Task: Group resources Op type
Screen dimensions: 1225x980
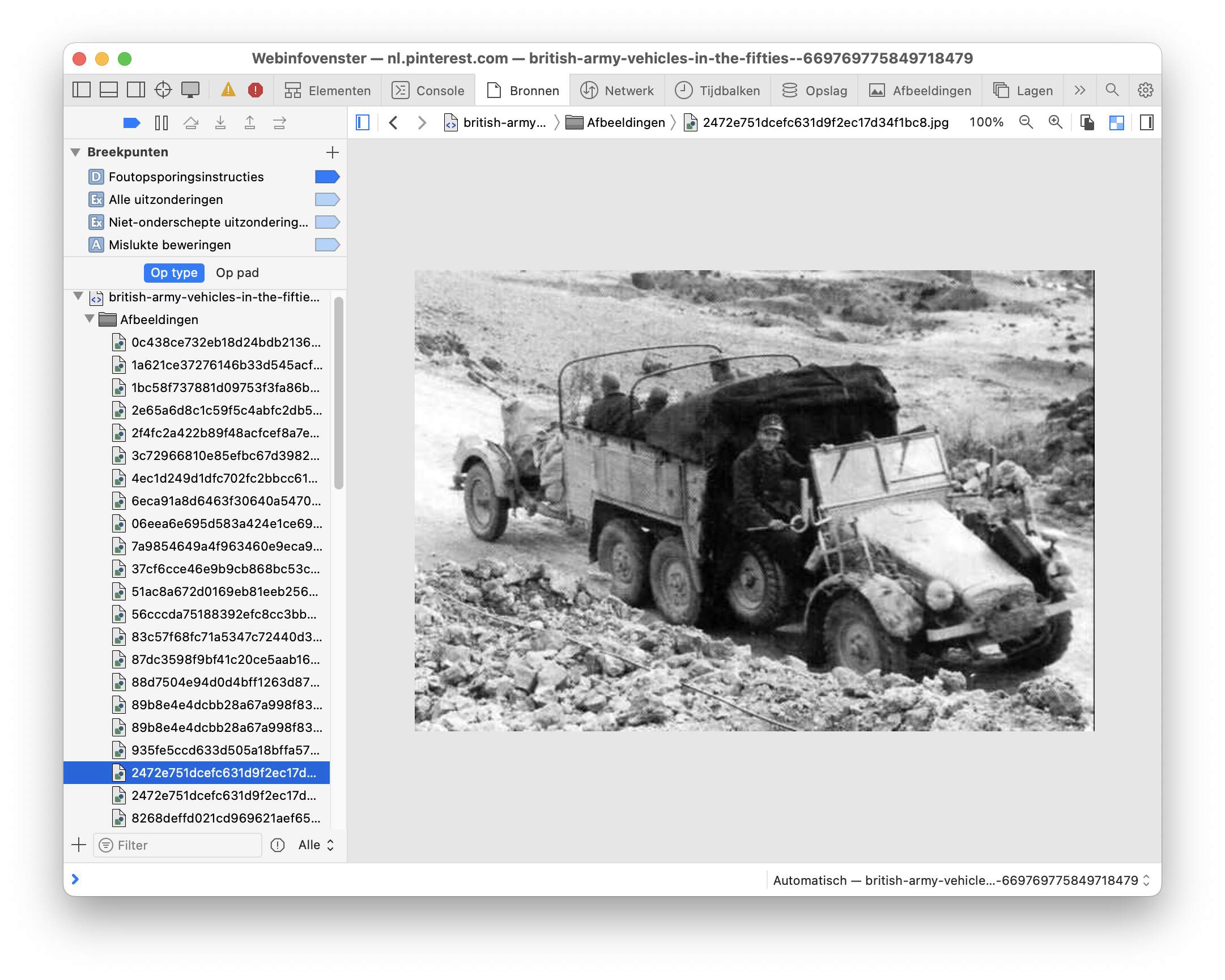Action: pos(174,272)
